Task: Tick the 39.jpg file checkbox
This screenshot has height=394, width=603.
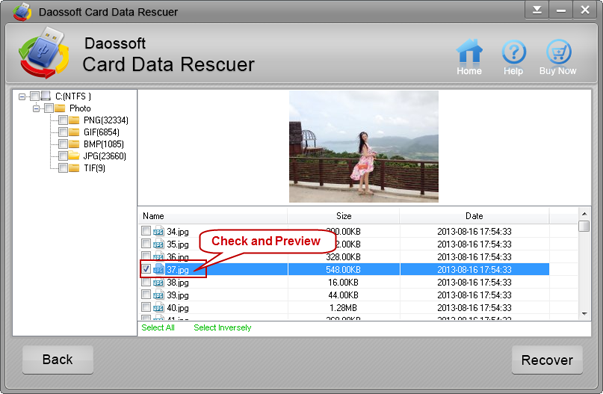Action: [146, 294]
